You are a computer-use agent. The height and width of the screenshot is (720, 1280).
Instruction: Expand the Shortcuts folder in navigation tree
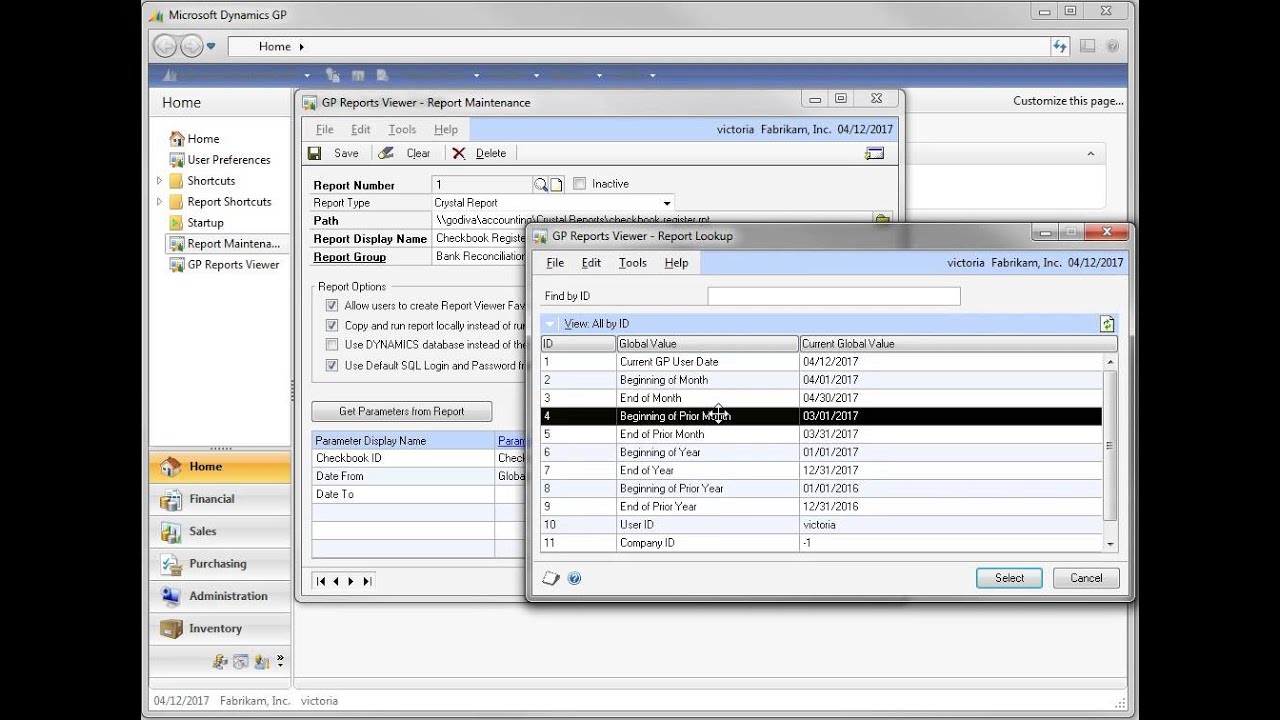(159, 181)
